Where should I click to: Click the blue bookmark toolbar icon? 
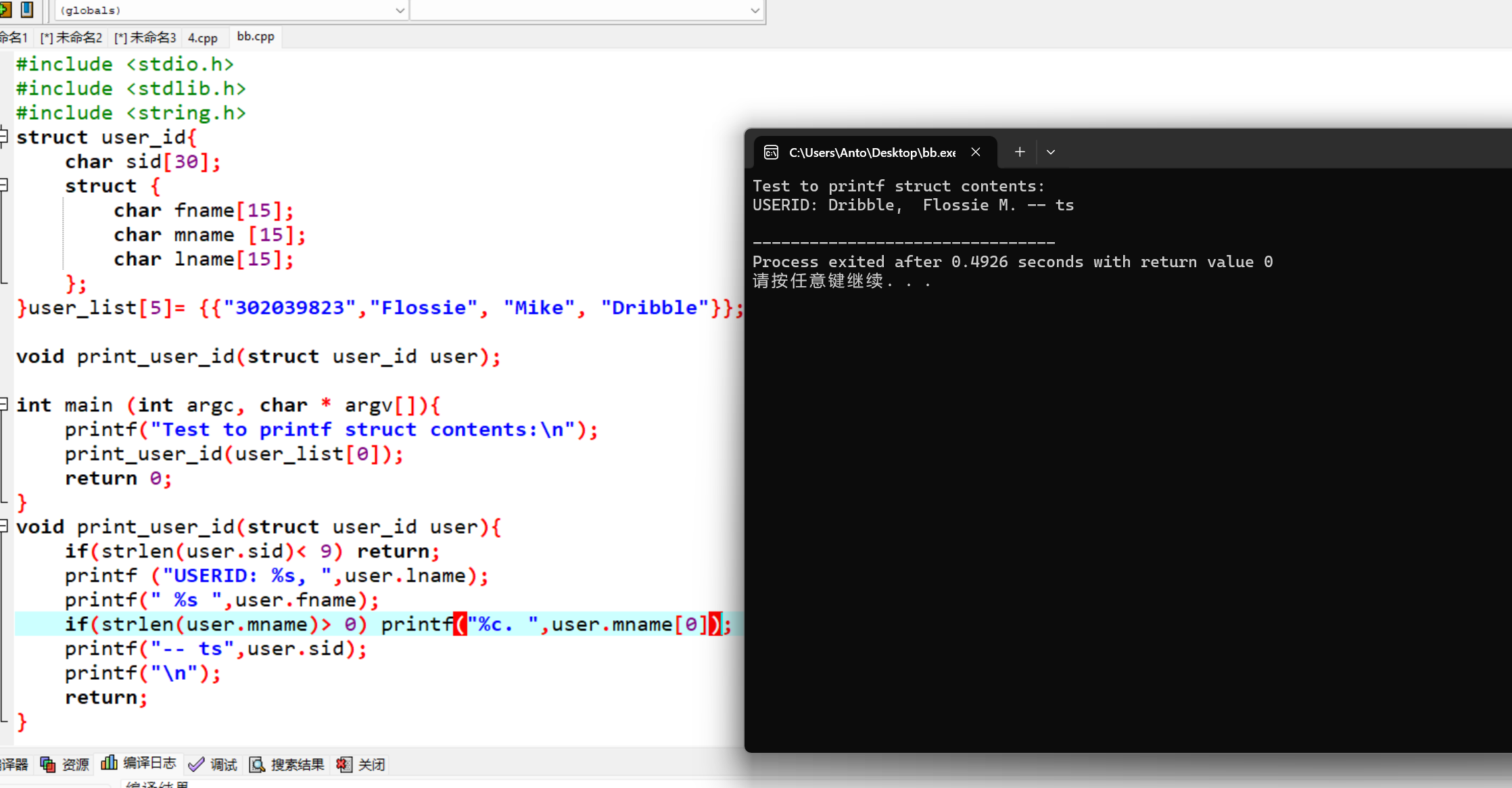27,9
